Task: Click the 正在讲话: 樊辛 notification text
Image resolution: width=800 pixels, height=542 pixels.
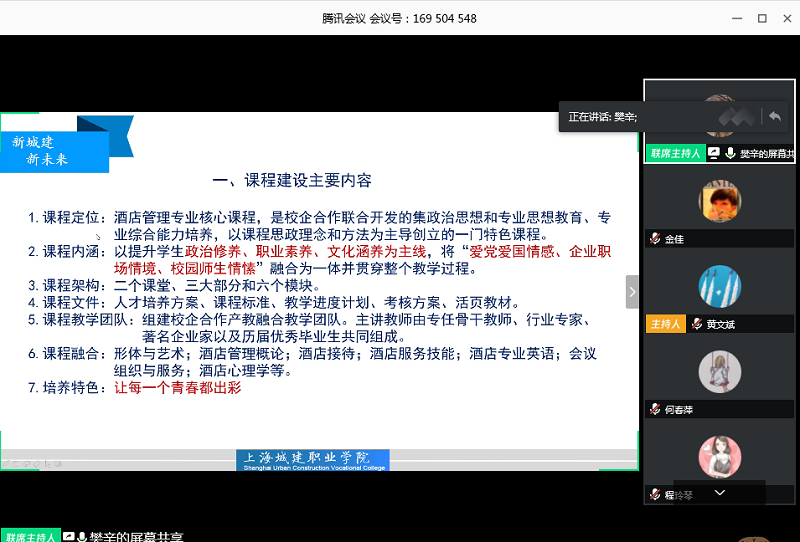Action: click(603, 117)
